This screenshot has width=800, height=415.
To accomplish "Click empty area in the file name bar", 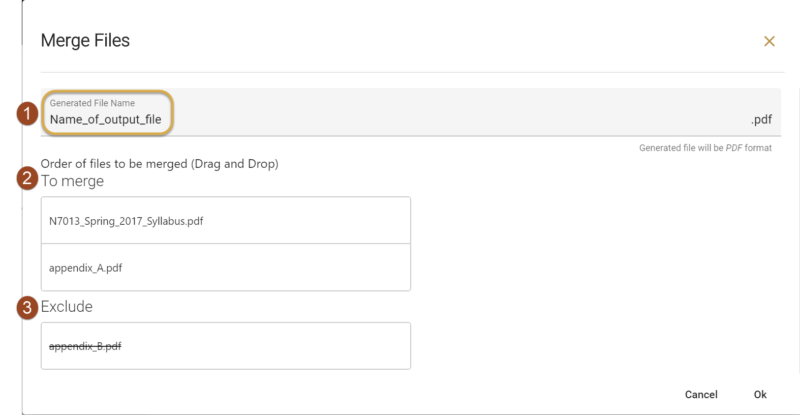I will tap(459, 112).
